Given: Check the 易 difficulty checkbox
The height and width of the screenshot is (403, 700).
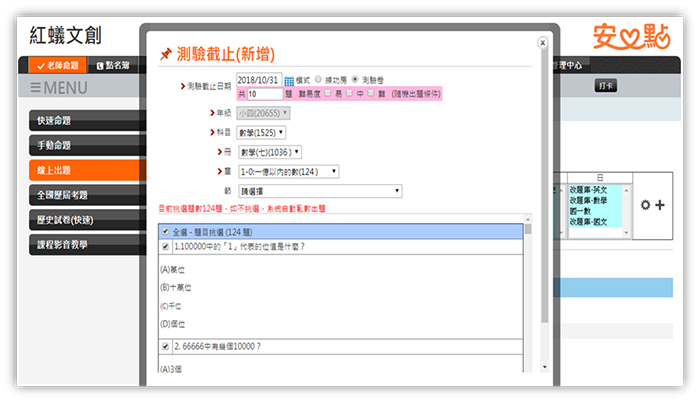Looking at the screenshot, I should click(x=327, y=93).
